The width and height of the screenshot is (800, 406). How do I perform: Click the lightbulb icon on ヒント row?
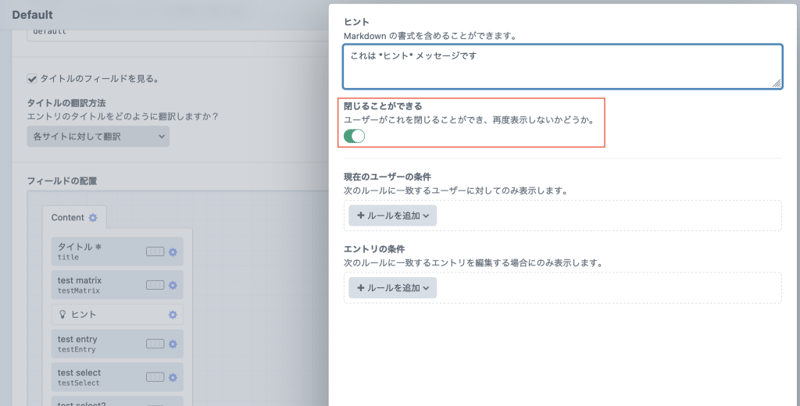click(x=62, y=314)
